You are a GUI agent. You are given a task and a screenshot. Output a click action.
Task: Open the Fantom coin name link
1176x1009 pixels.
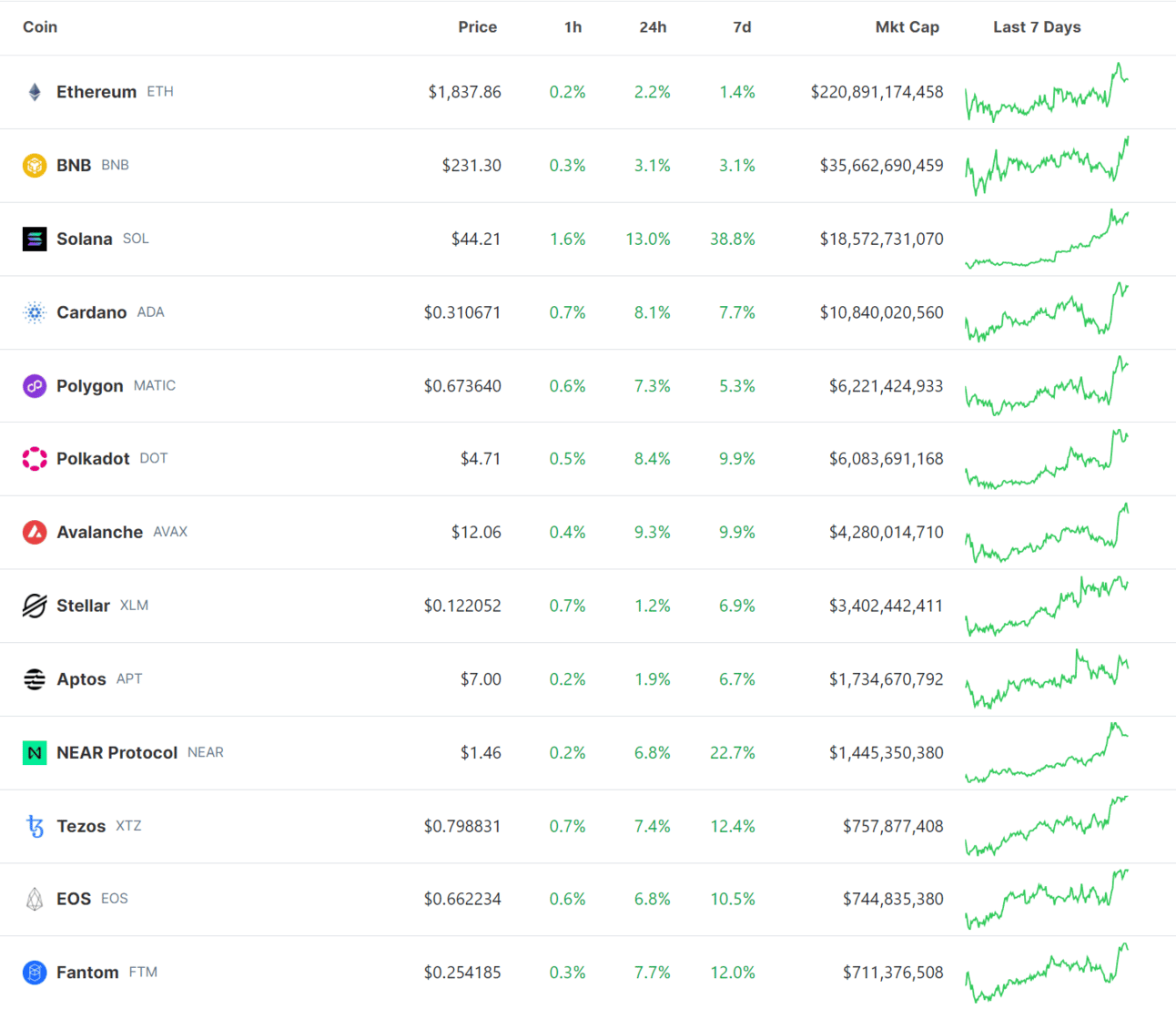pos(87,973)
